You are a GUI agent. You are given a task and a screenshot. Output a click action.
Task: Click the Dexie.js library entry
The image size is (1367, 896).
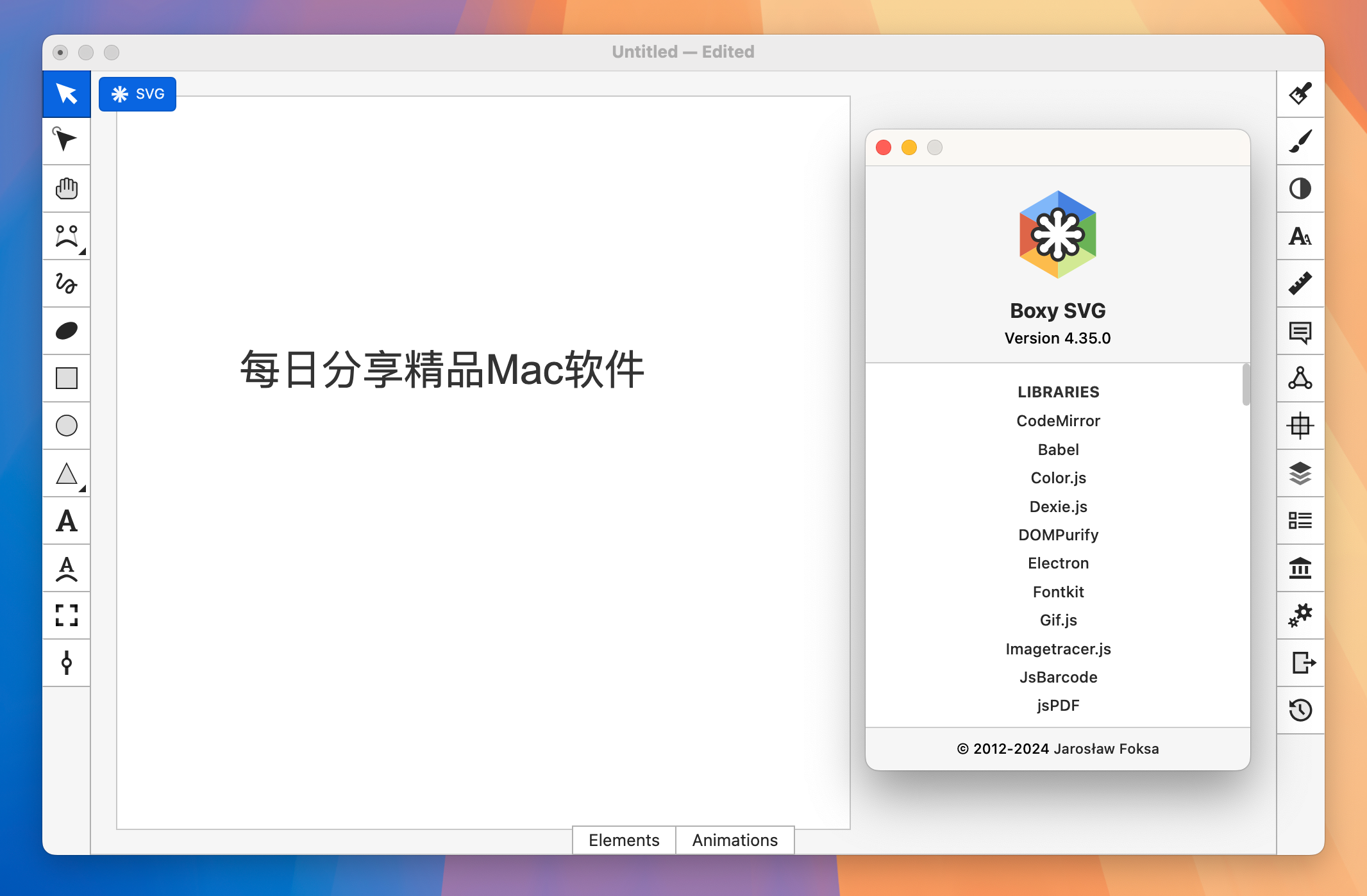(x=1058, y=507)
